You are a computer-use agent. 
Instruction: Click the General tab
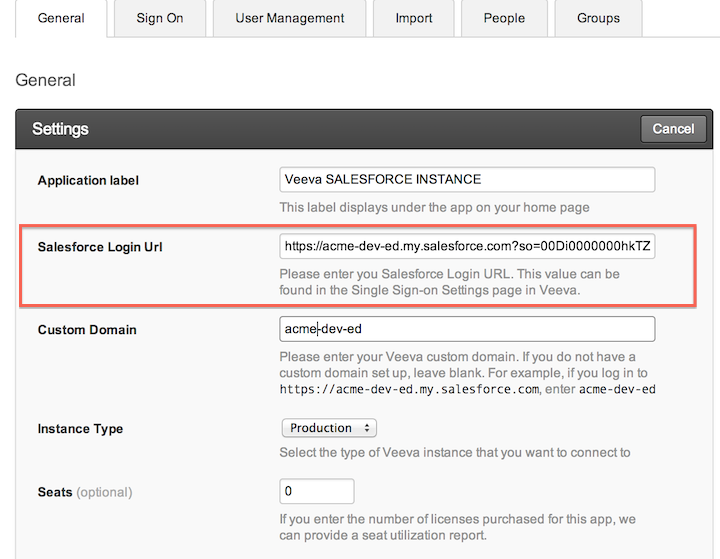point(61,18)
